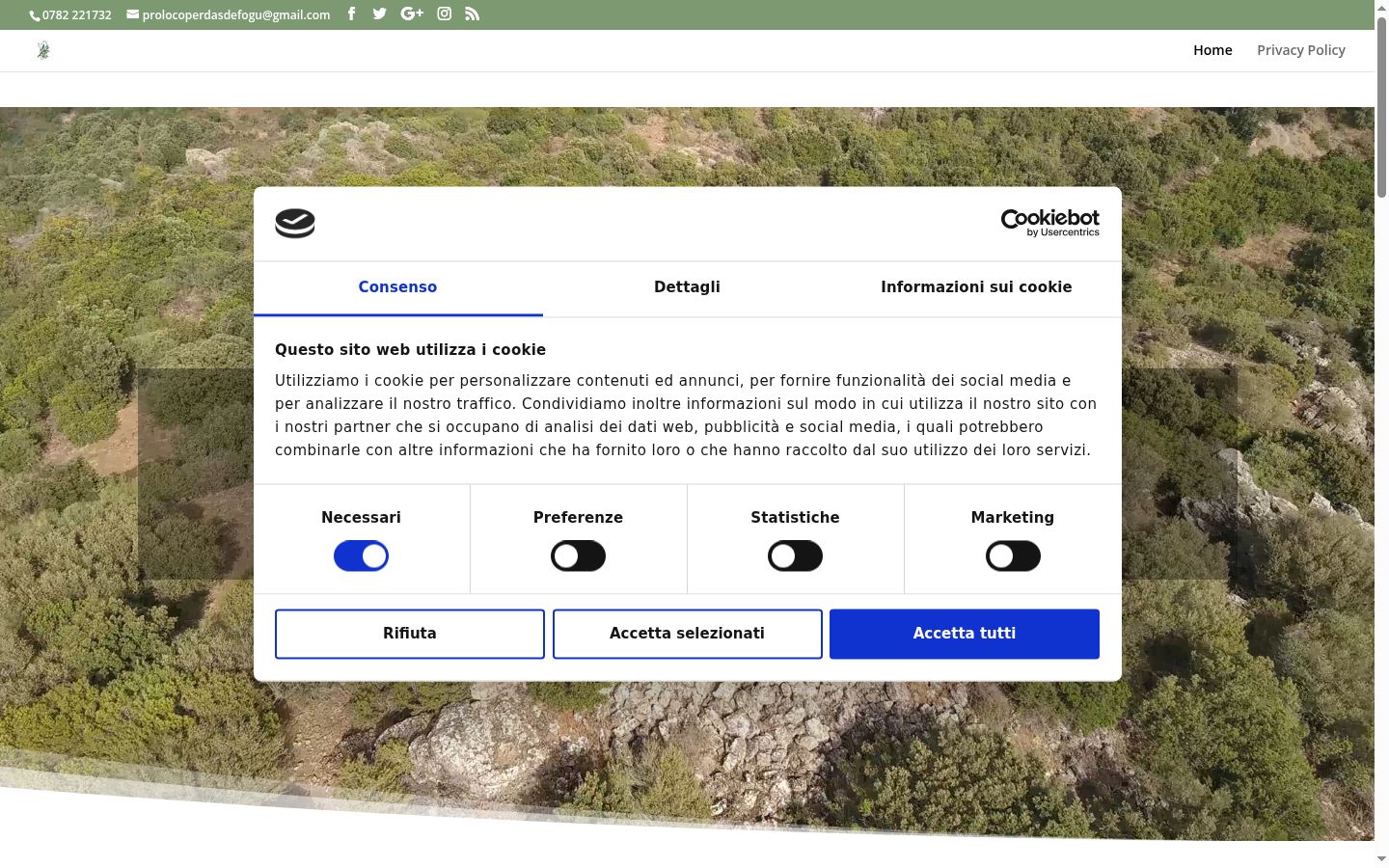Enable the Statistiche cookie switch
1389x868 pixels.
[795, 556]
